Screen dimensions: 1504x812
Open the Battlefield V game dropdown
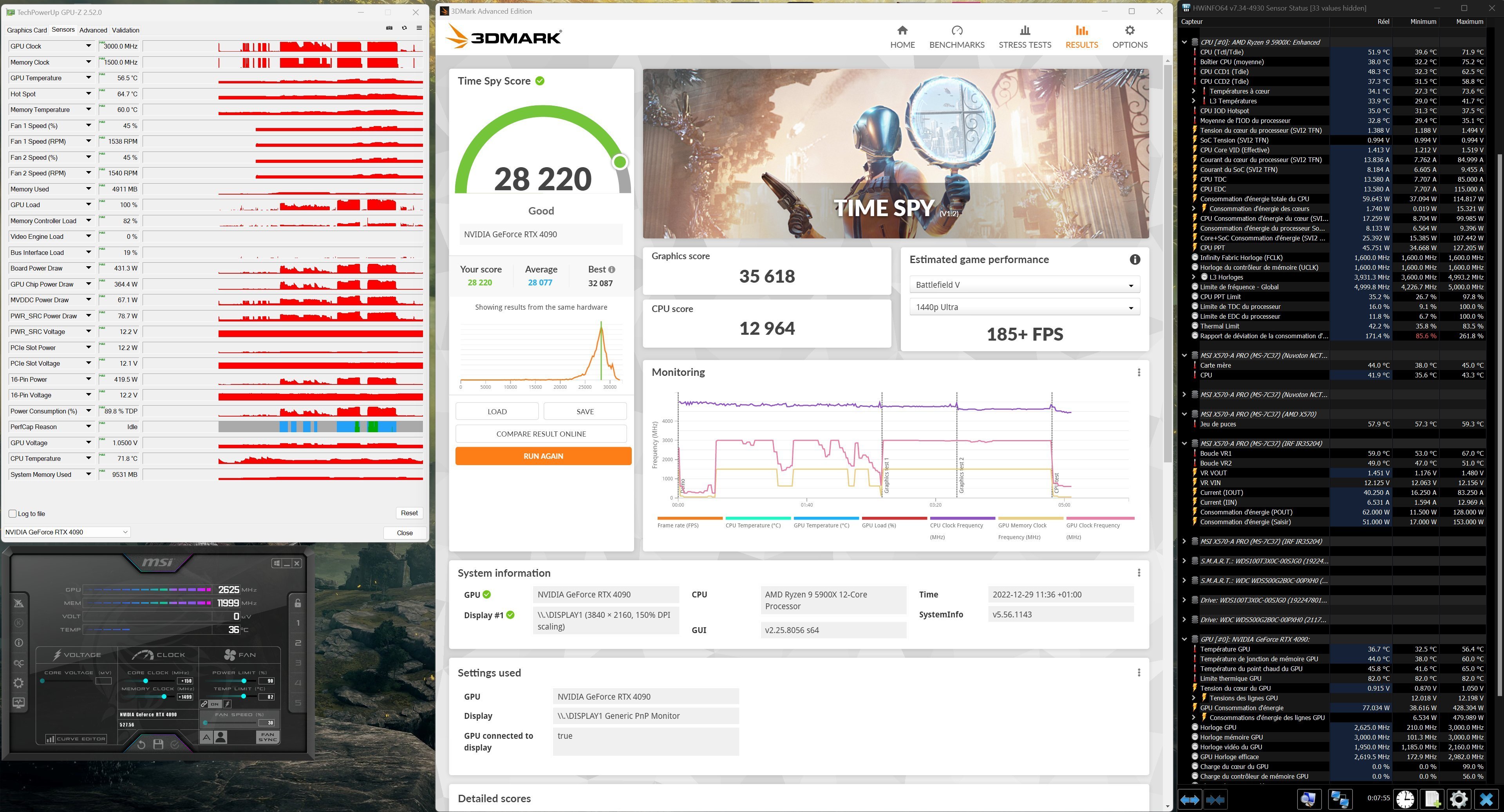point(1024,285)
